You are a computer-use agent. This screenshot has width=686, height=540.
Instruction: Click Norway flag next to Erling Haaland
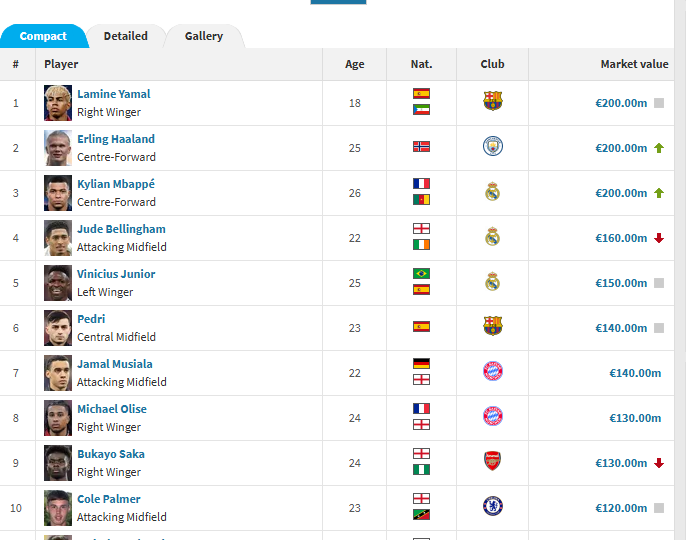[421, 147]
